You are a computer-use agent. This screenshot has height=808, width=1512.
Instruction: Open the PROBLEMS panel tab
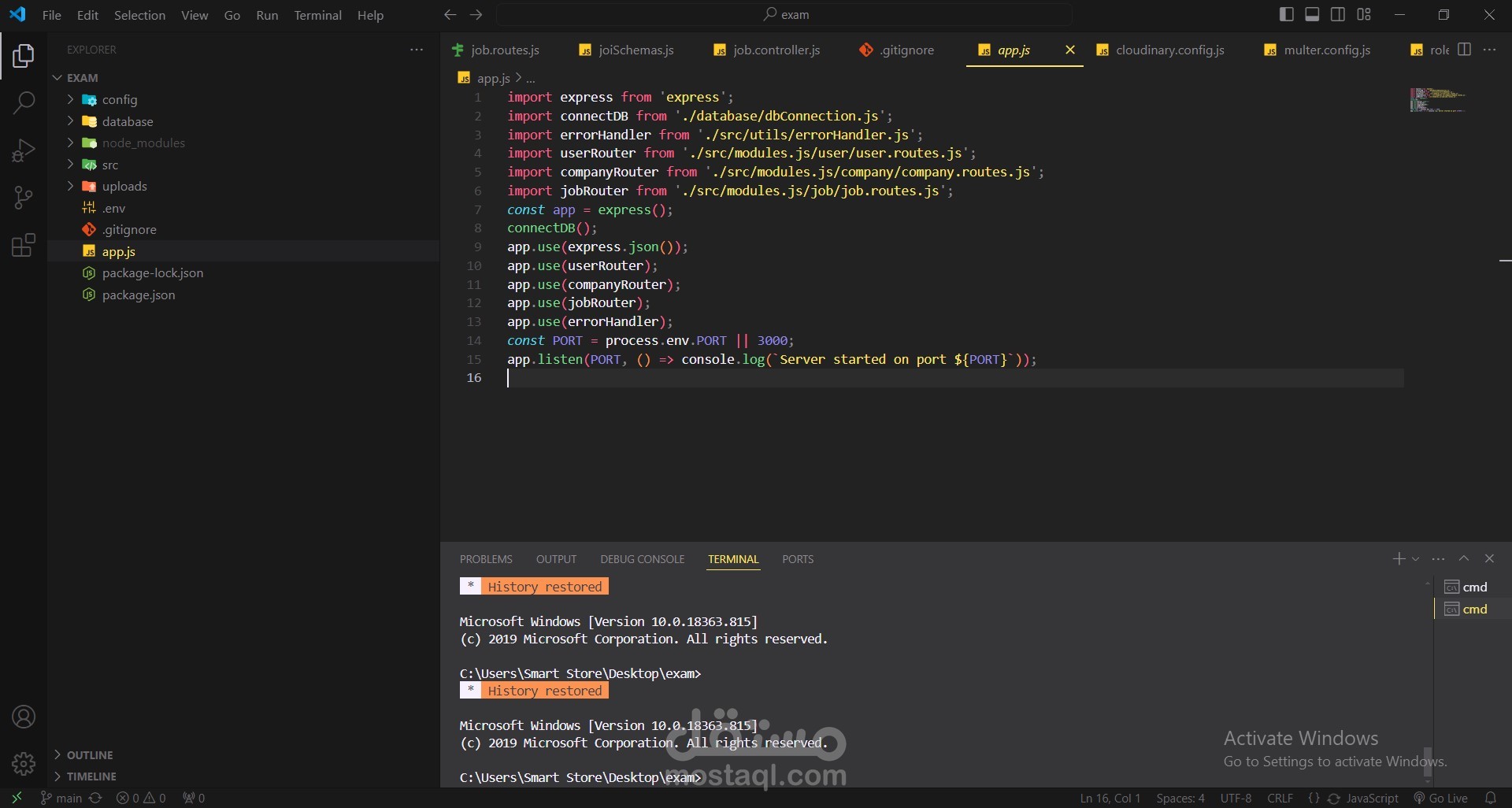point(486,559)
